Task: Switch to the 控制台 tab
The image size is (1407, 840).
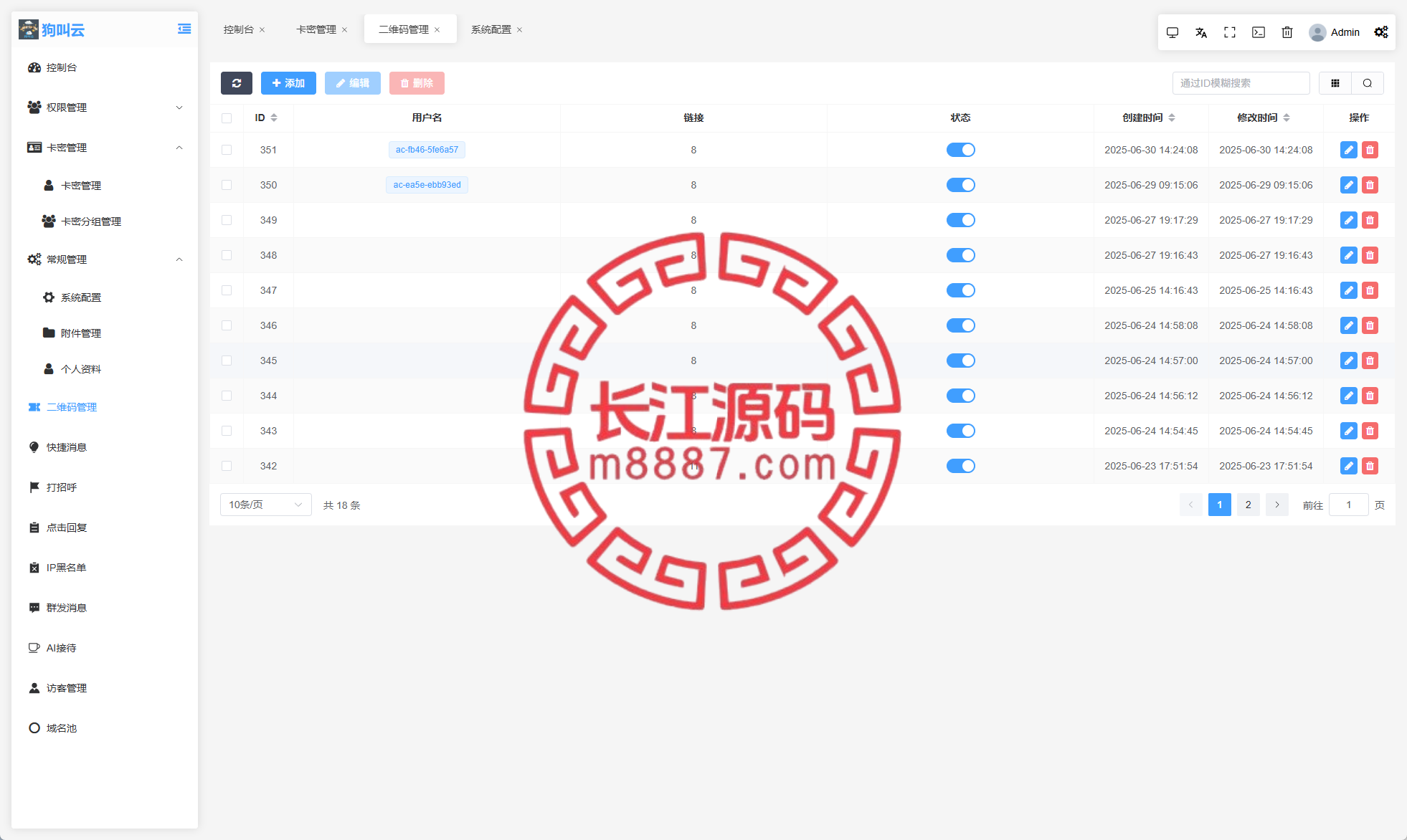Action: tap(239, 29)
